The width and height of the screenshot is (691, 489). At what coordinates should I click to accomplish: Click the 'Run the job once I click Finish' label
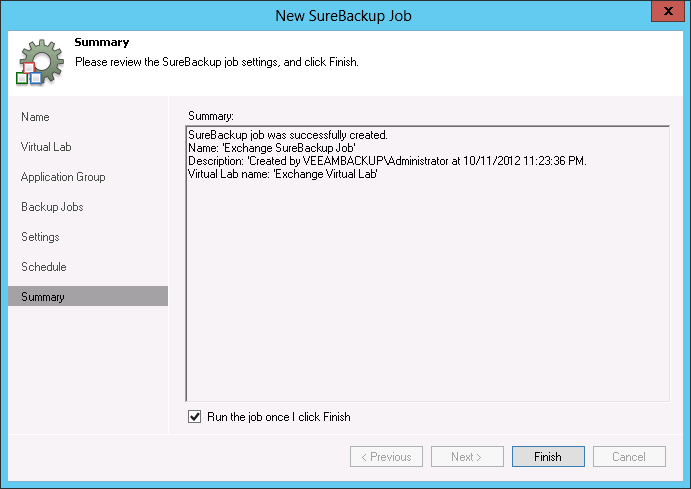[x=279, y=417]
